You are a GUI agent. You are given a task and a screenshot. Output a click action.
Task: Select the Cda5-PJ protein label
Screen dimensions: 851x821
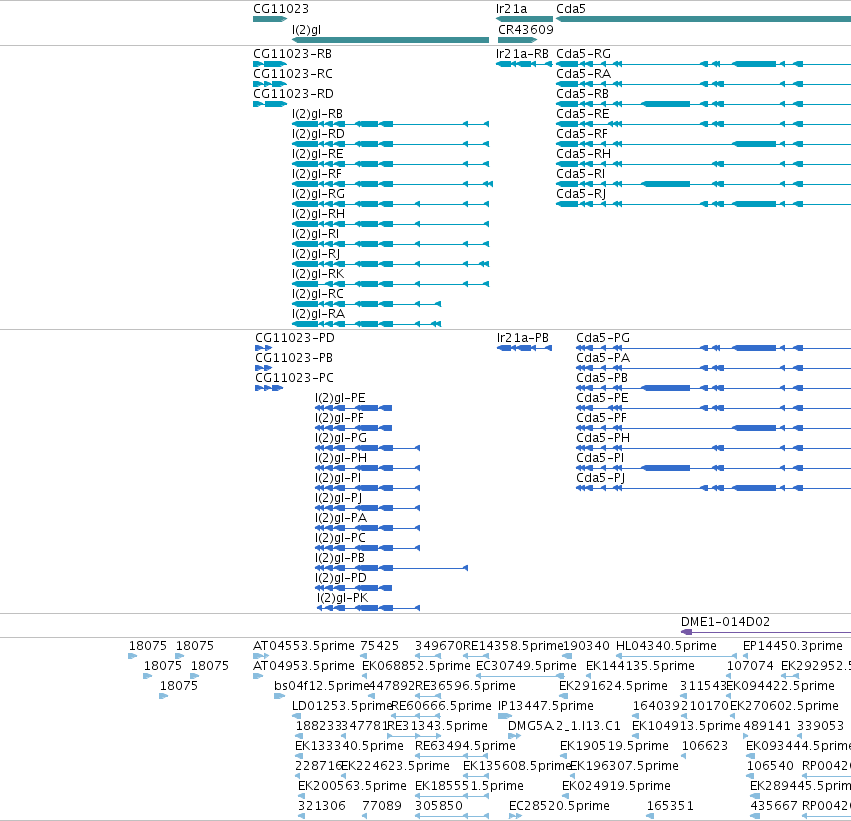[601, 478]
